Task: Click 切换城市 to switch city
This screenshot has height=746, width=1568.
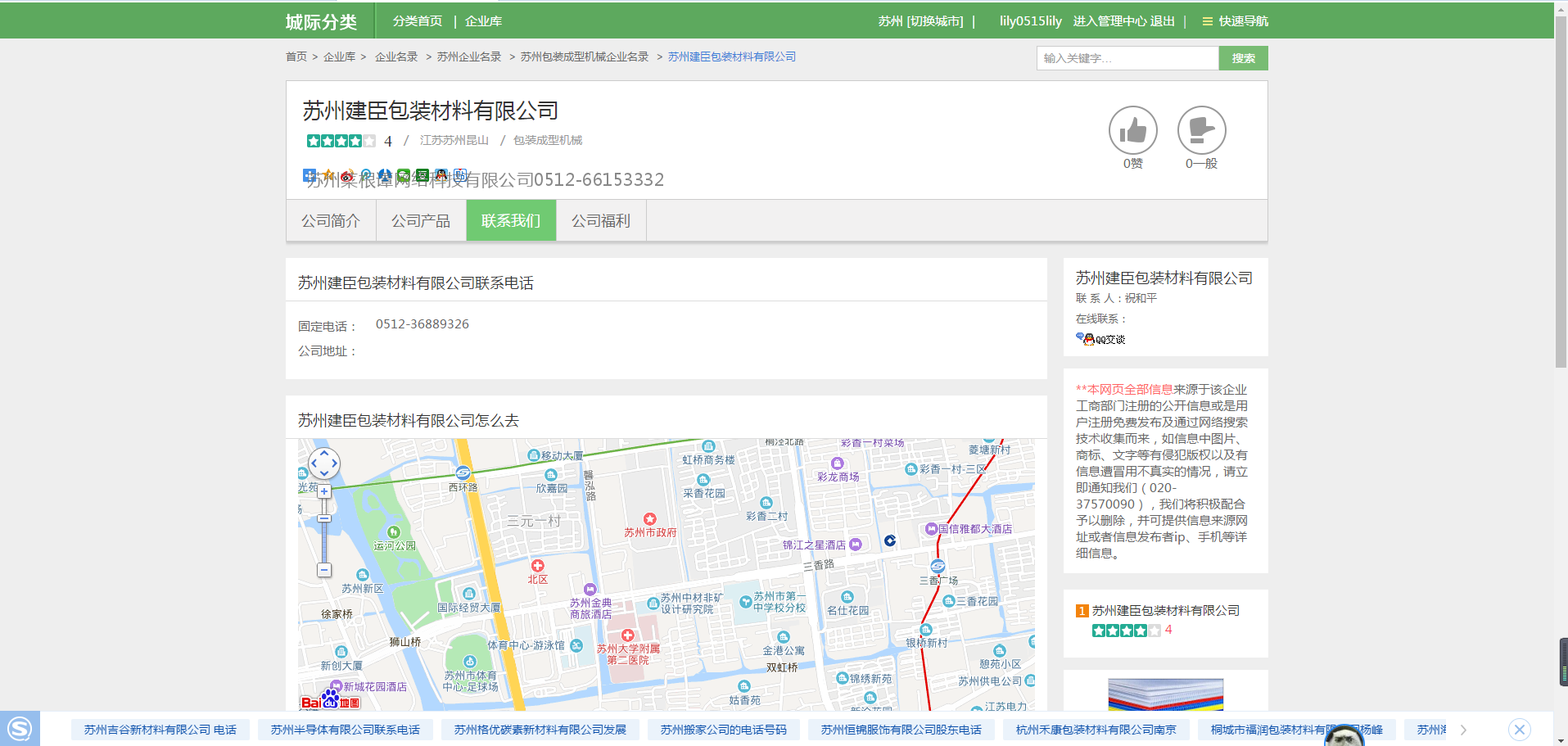Action: (935, 21)
